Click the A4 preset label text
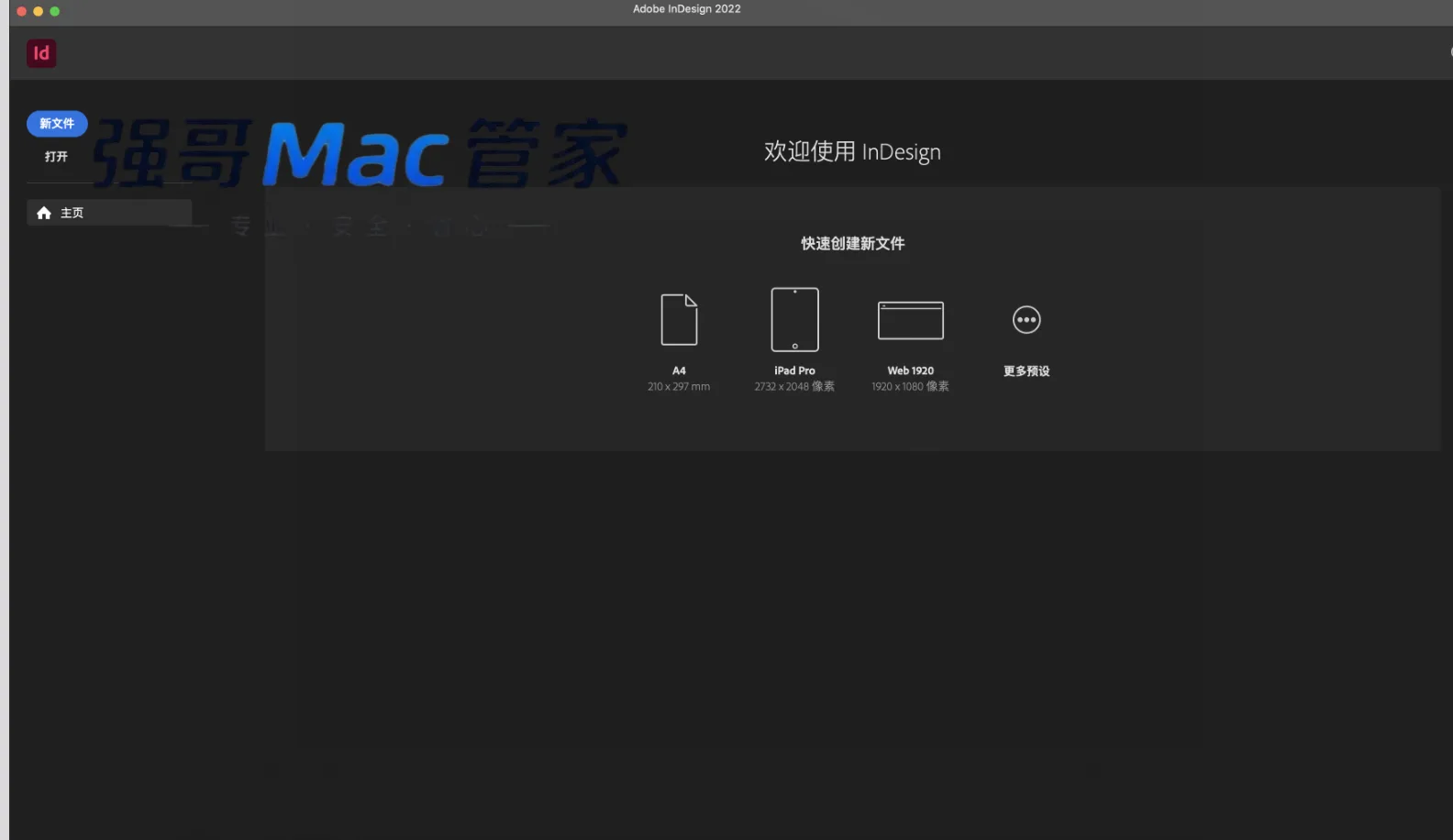This screenshot has width=1453, height=840. (x=679, y=370)
